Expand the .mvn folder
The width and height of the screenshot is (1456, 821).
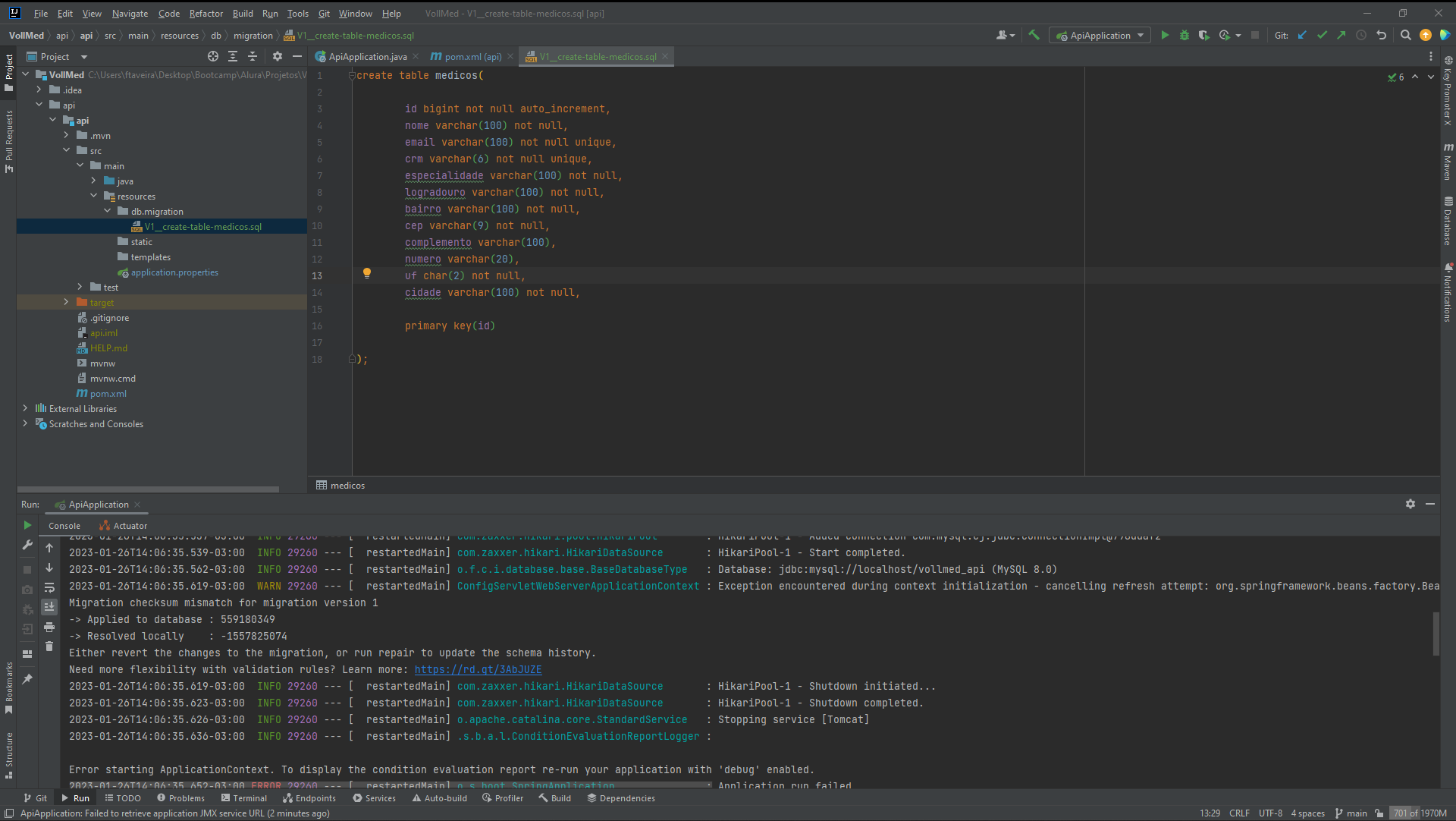pos(66,135)
